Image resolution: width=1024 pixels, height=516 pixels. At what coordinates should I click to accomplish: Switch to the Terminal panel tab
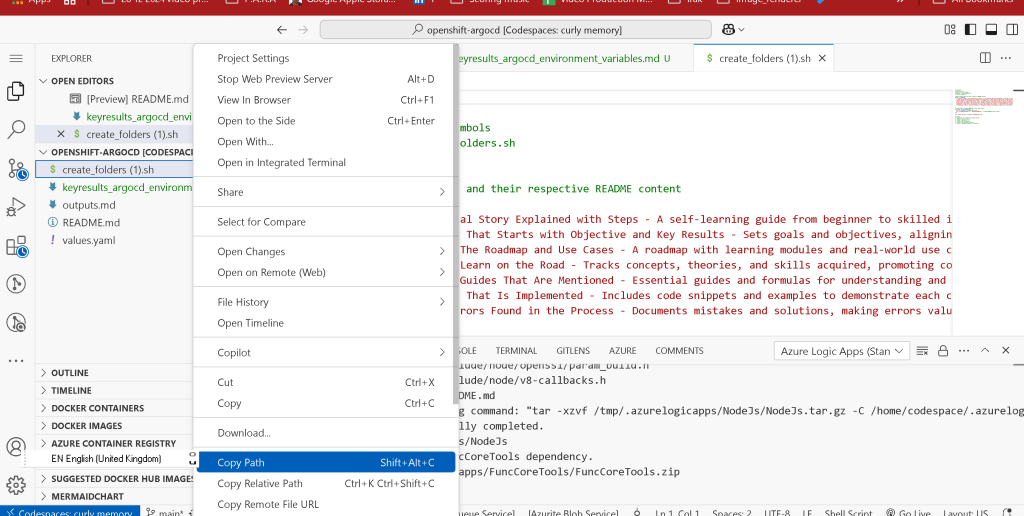tap(516, 351)
